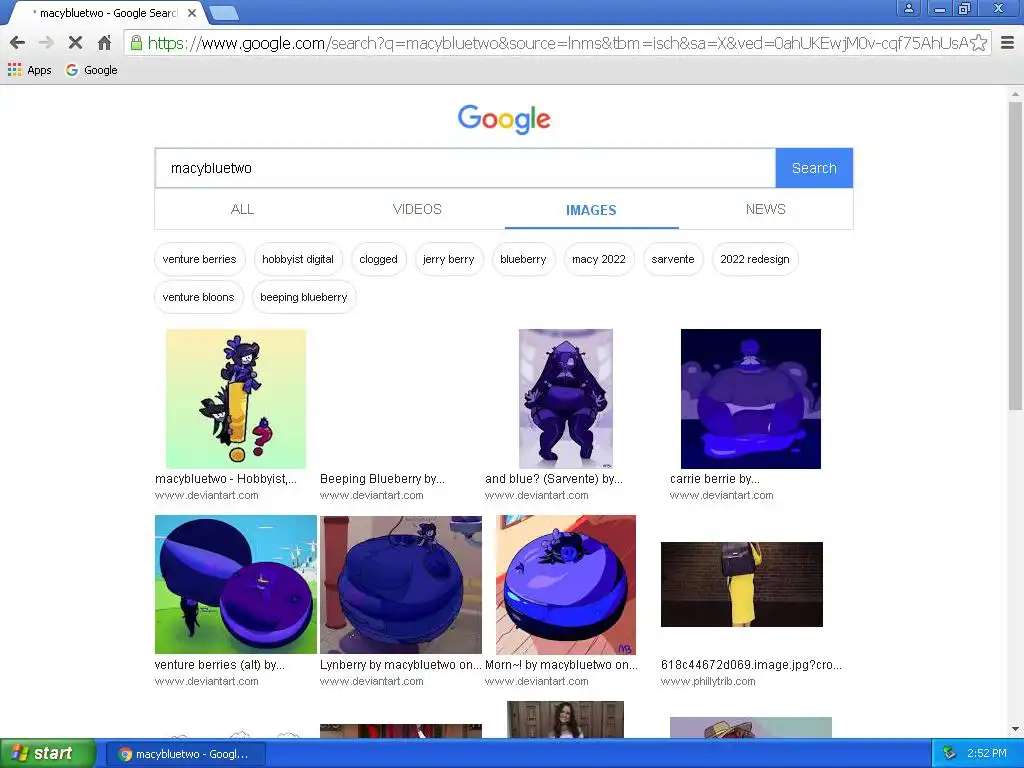This screenshot has height=768, width=1024.
Task: Select the venture bloons filter chip
Action: 199,297
